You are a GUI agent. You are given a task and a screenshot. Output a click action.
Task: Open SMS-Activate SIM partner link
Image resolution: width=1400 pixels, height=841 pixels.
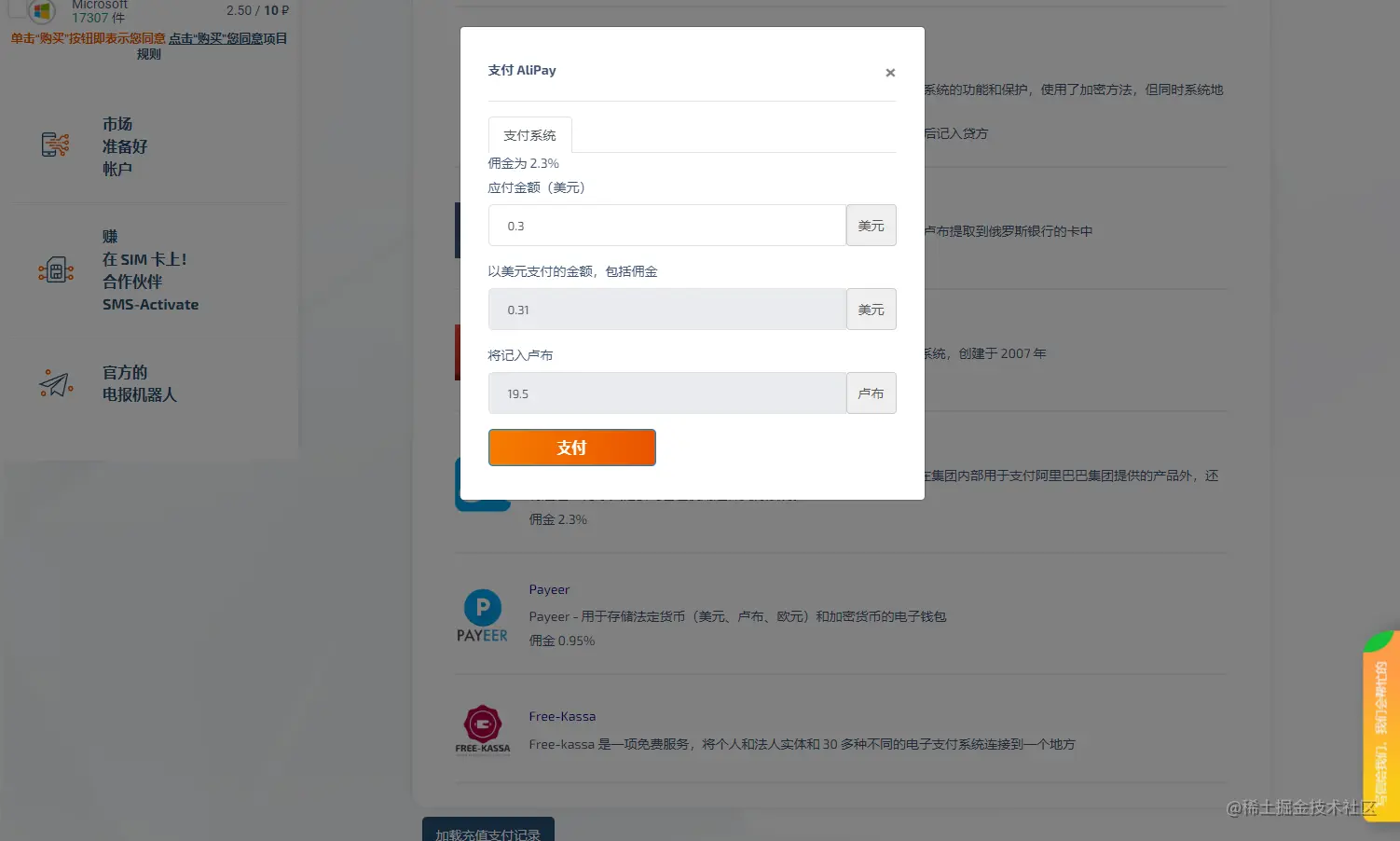(x=150, y=270)
